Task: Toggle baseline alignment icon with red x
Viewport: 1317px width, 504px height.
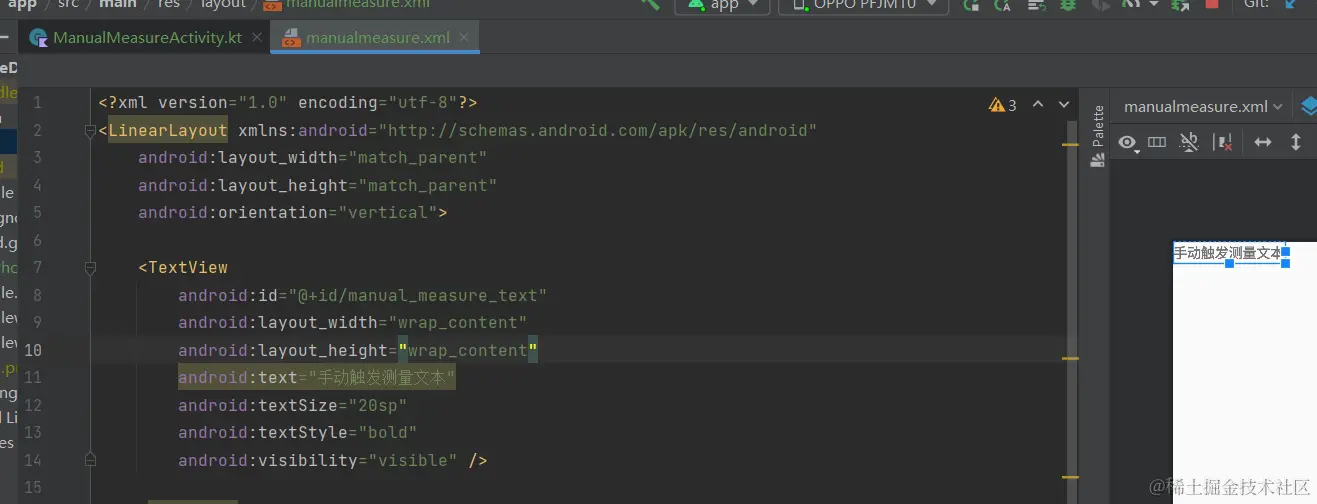Action: 1222,142
